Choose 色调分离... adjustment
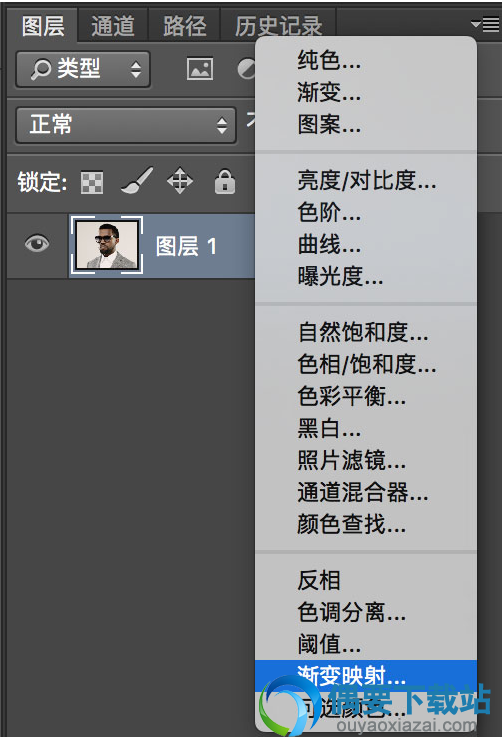Image resolution: width=502 pixels, height=737 pixels. pyautogui.click(x=366, y=612)
